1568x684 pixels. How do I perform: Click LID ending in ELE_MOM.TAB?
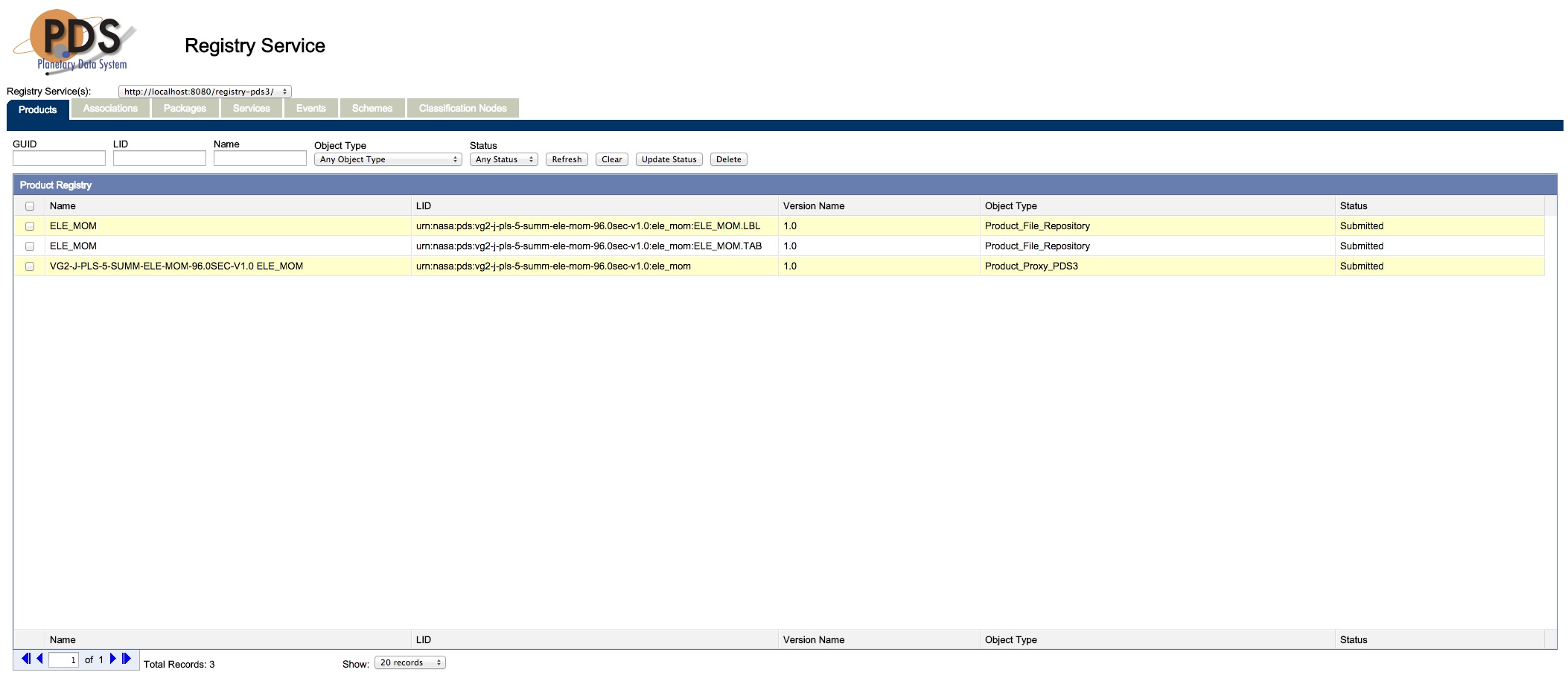(589, 246)
